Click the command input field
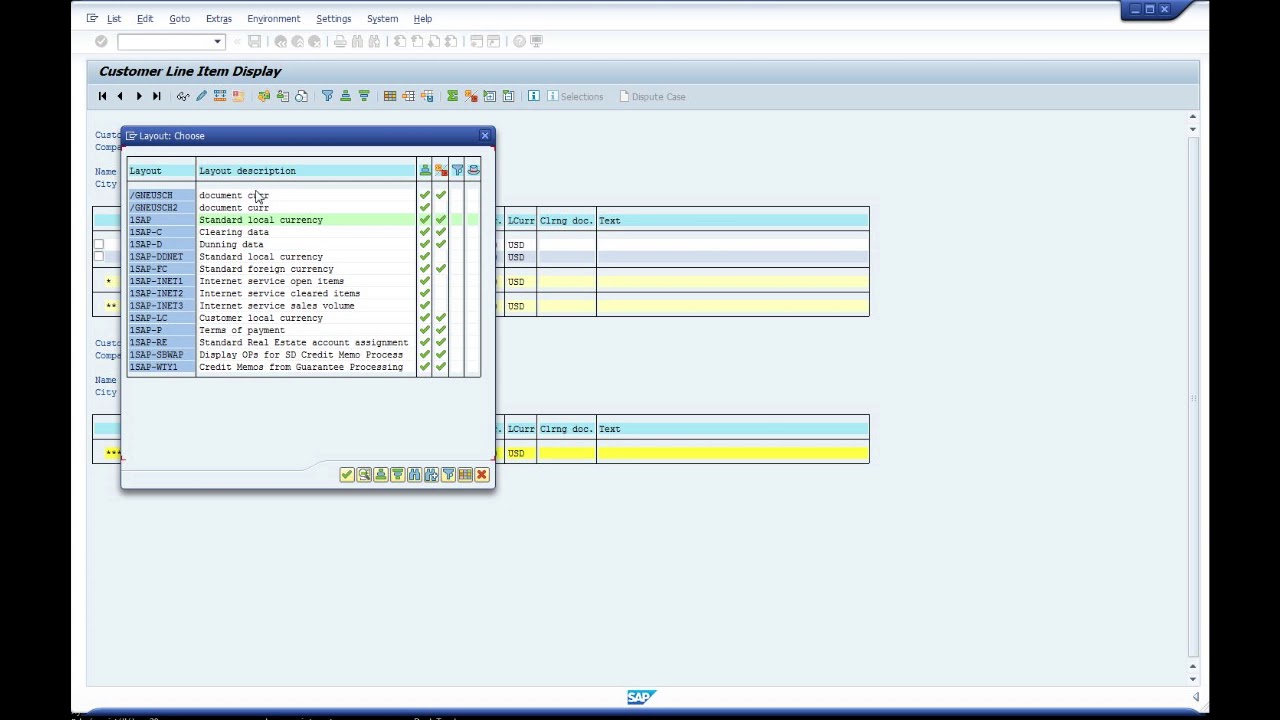The height and width of the screenshot is (720, 1280). (165, 41)
